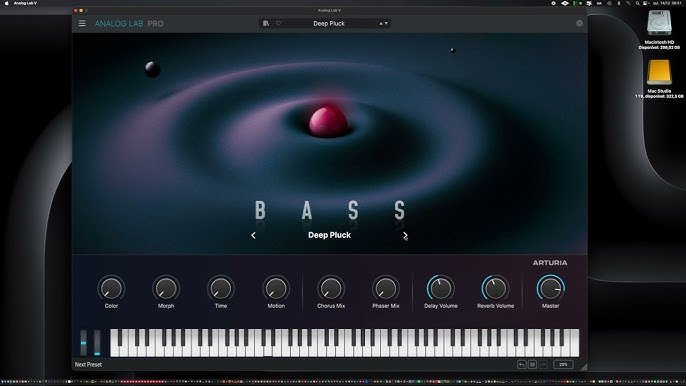Click the red sphere in the artwork

coord(328,122)
